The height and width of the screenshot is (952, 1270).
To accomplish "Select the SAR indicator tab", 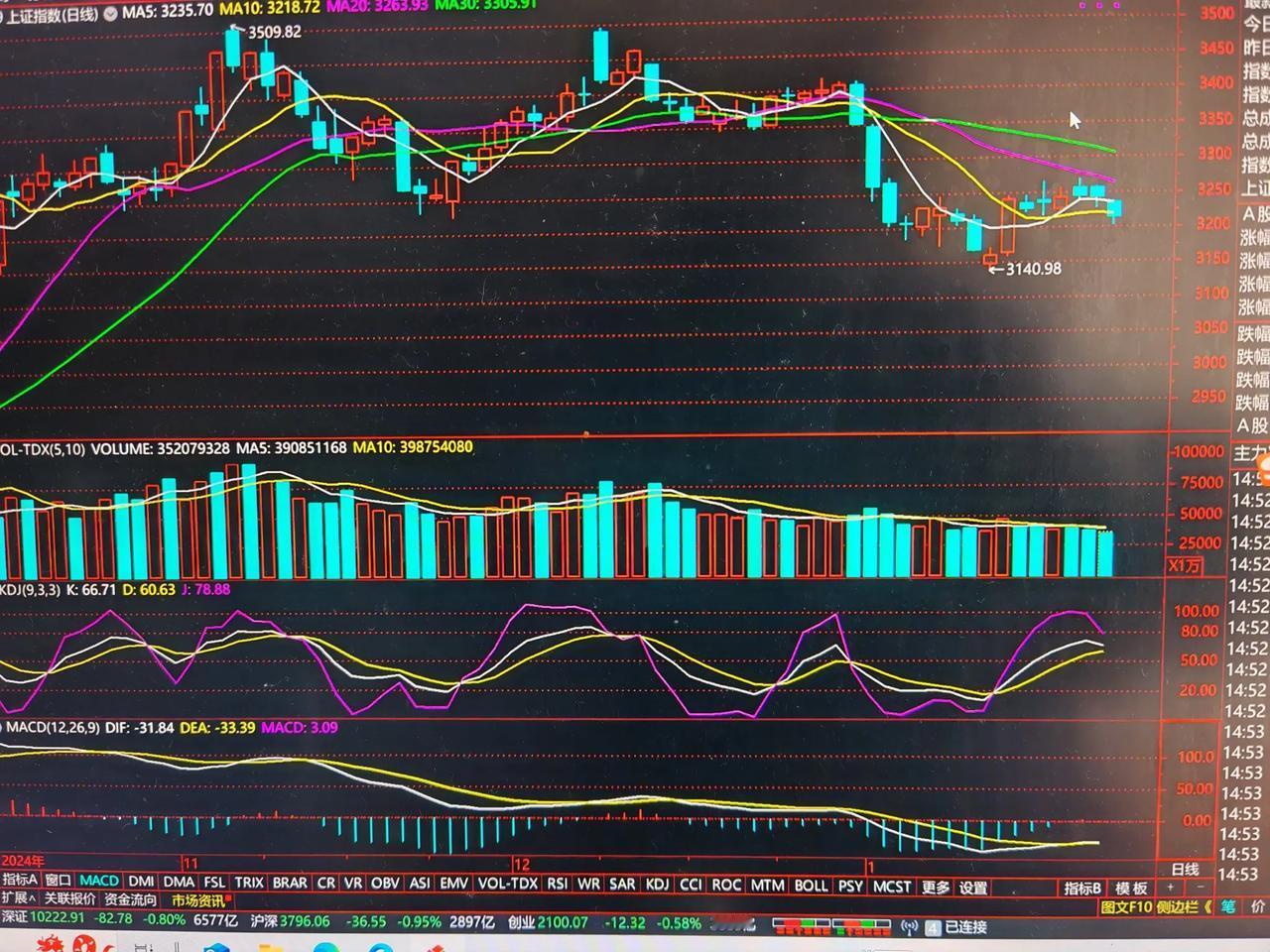I will (x=622, y=884).
